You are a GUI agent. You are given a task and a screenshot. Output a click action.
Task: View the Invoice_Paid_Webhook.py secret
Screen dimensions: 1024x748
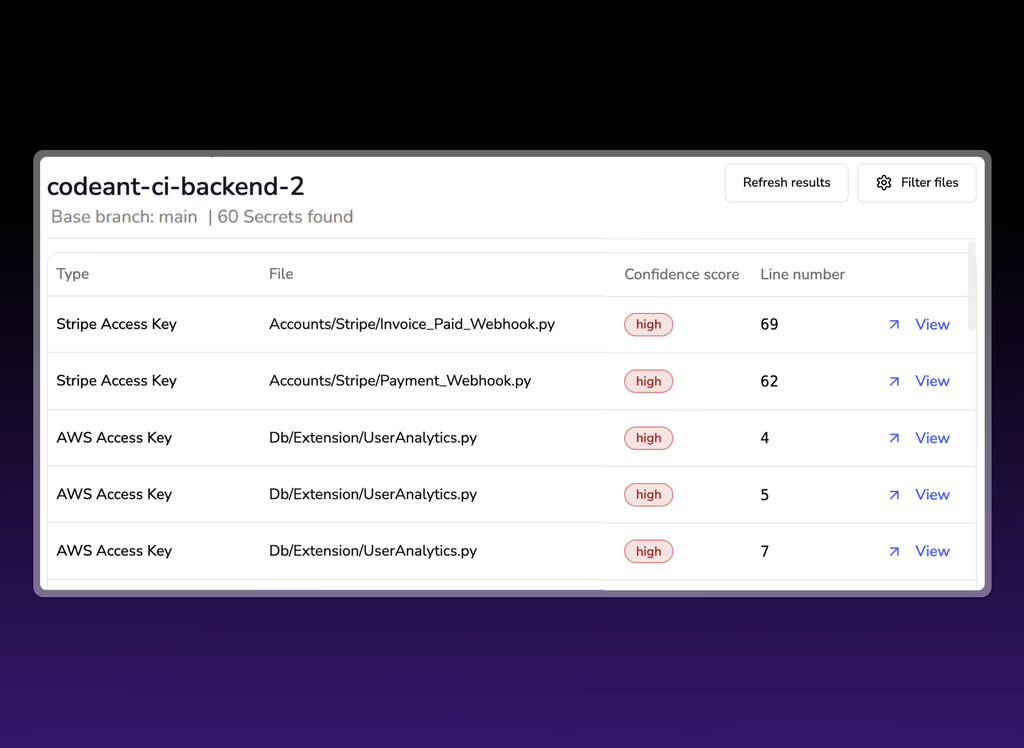click(932, 324)
